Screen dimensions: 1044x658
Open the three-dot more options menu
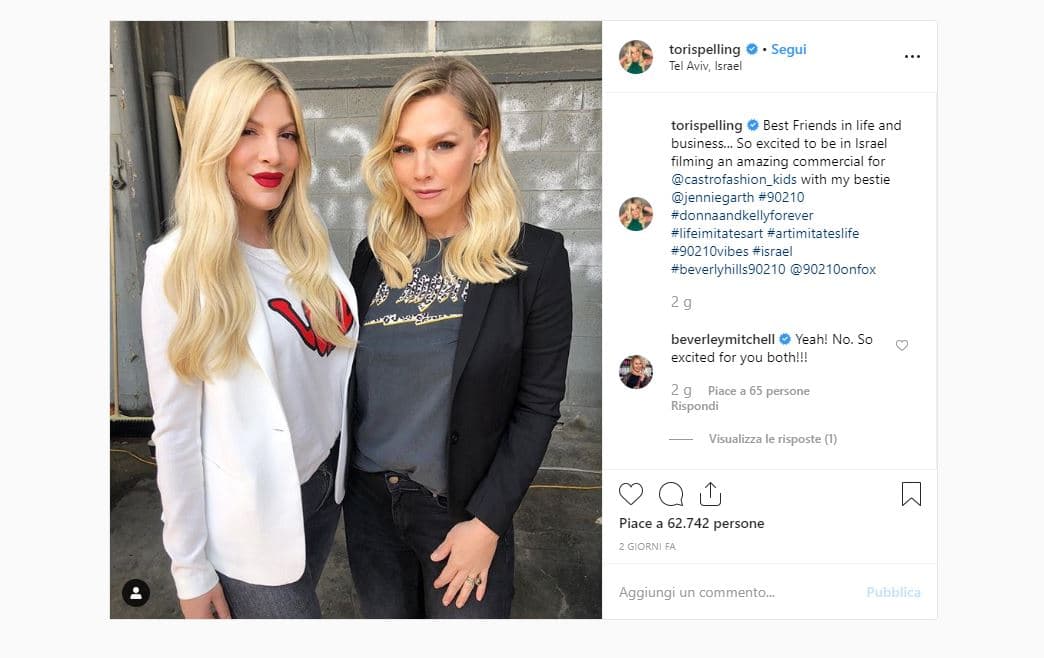pos(912,57)
